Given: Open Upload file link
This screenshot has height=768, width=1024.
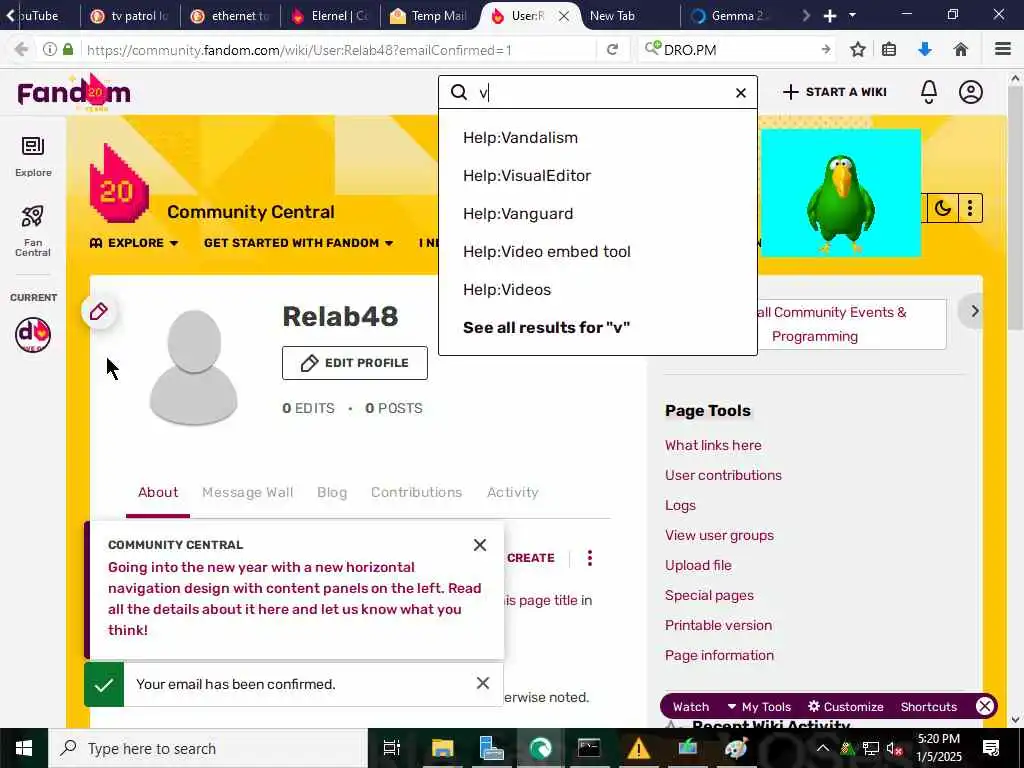Looking at the screenshot, I should (698, 566).
